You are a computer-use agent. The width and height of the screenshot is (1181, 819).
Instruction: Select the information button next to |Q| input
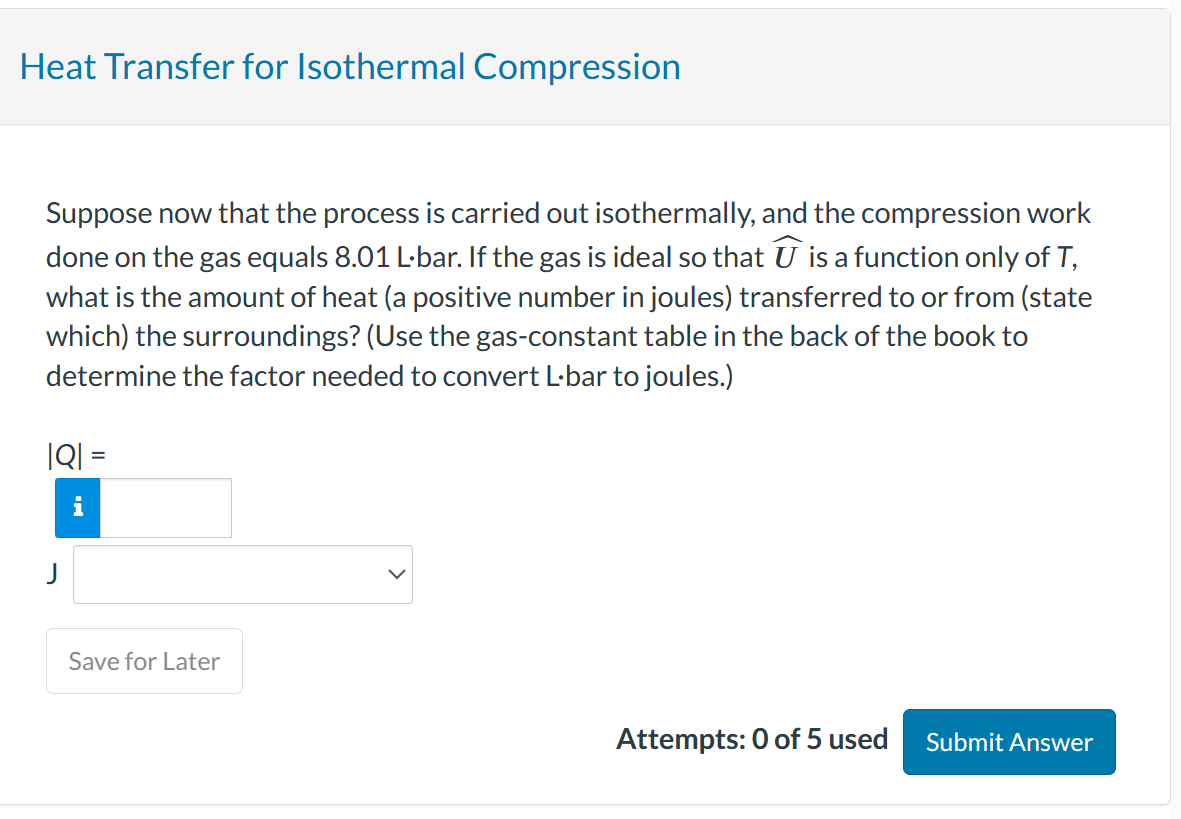coord(77,507)
